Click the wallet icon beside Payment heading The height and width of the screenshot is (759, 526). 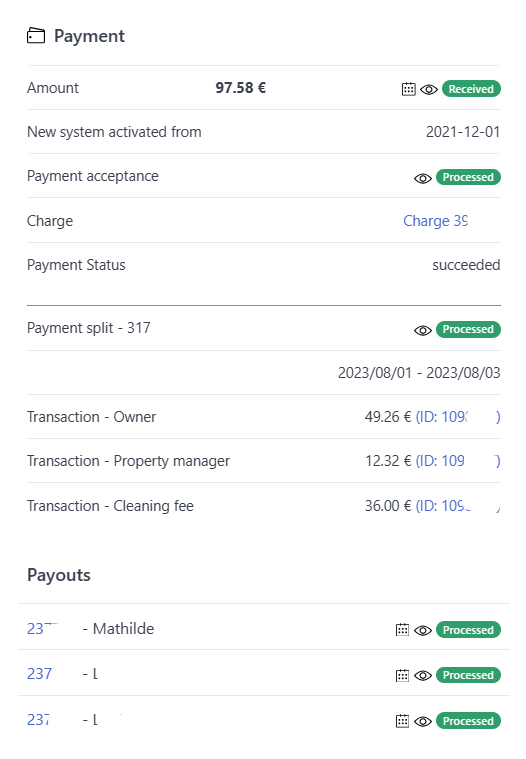[x=36, y=36]
